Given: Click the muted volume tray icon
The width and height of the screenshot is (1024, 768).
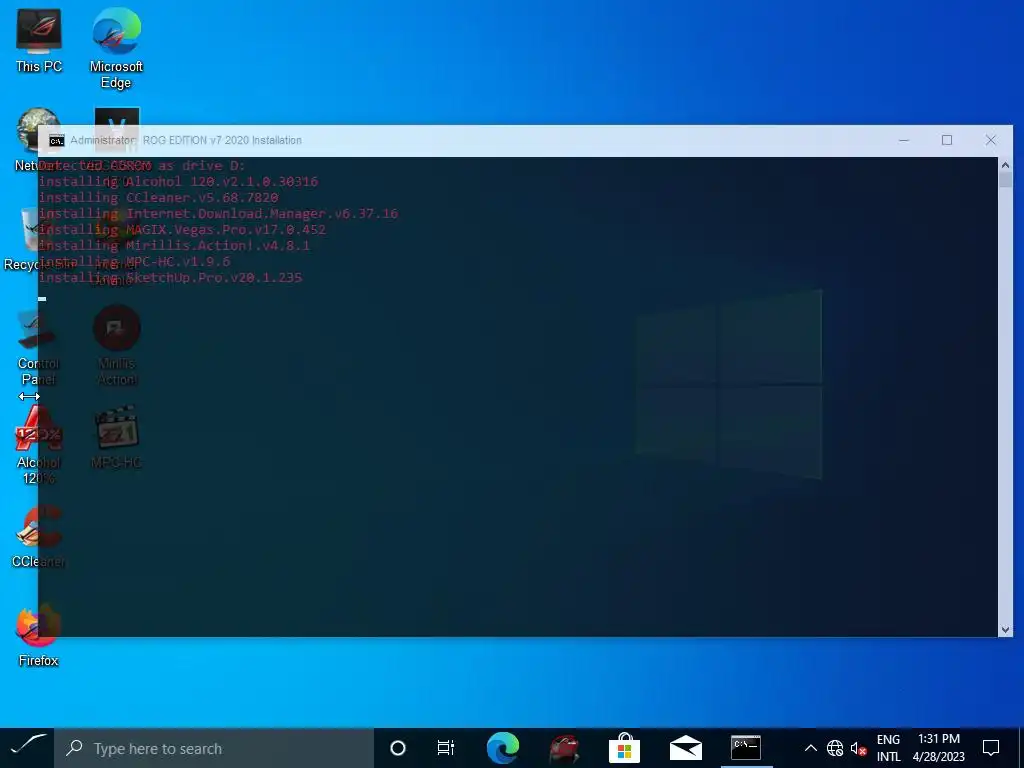Looking at the screenshot, I should coord(858,748).
